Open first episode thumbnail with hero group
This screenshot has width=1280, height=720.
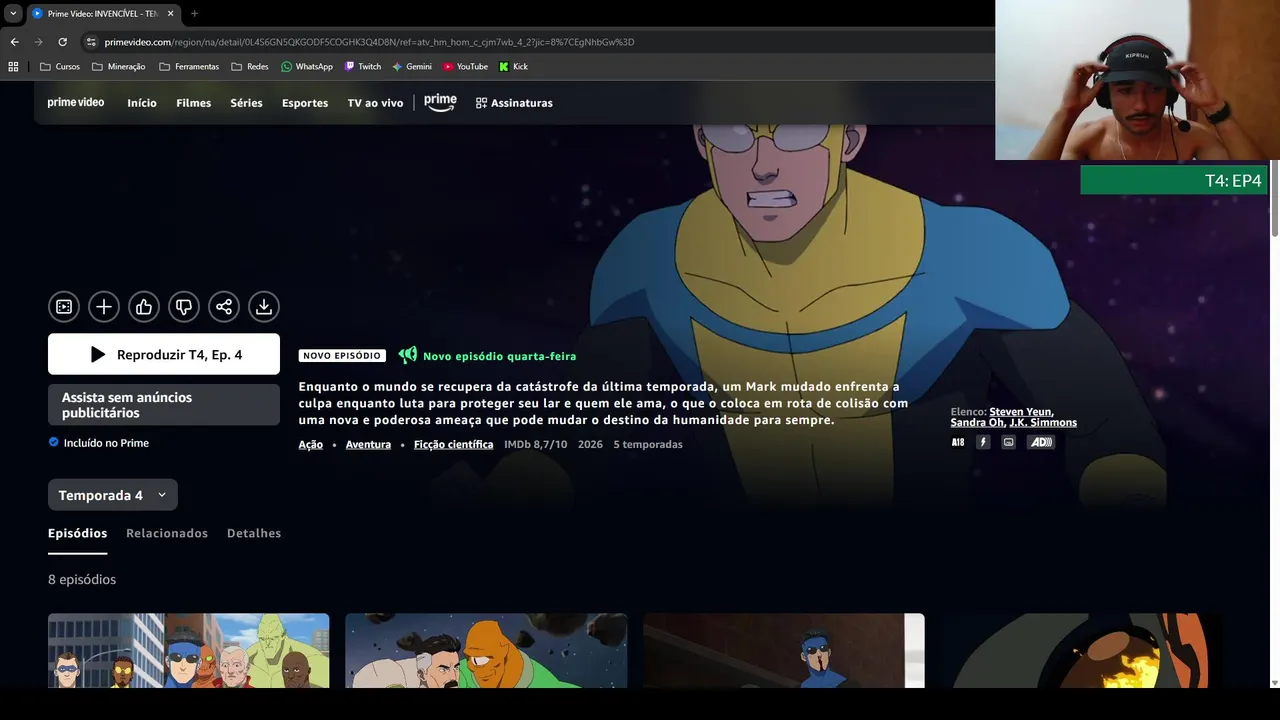click(188, 651)
